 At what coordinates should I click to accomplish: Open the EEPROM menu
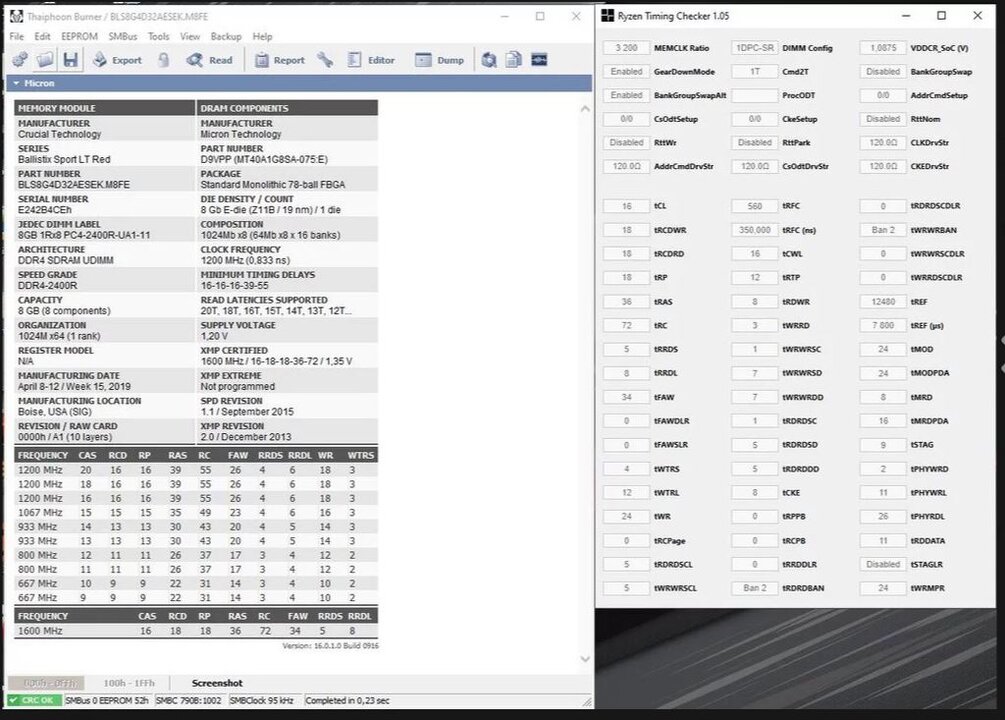pos(79,37)
